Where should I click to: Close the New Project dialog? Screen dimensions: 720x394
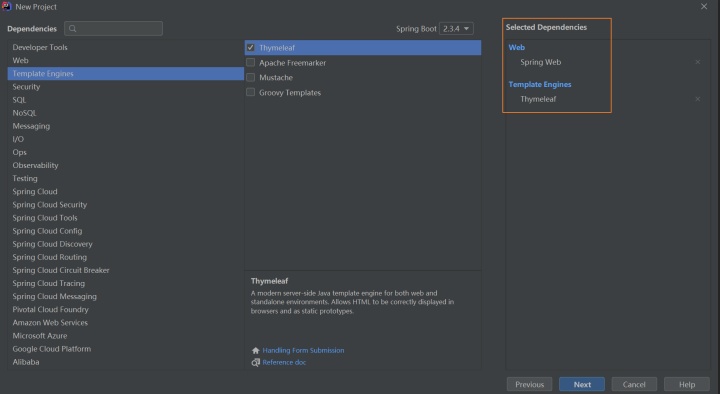click(x=704, y=6)
